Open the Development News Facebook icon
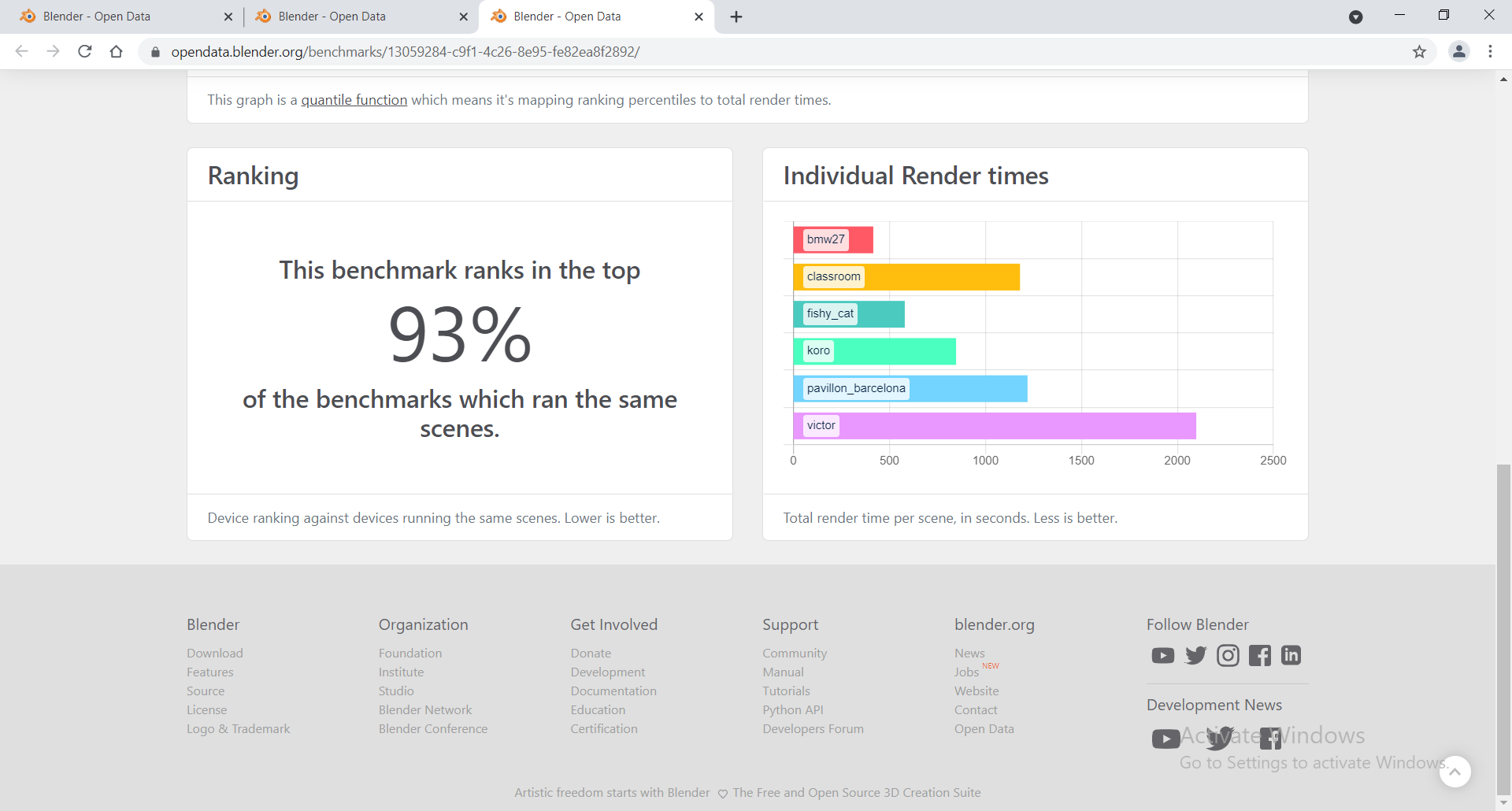This screenshot has height=811, width=1512. [1270, 738]
